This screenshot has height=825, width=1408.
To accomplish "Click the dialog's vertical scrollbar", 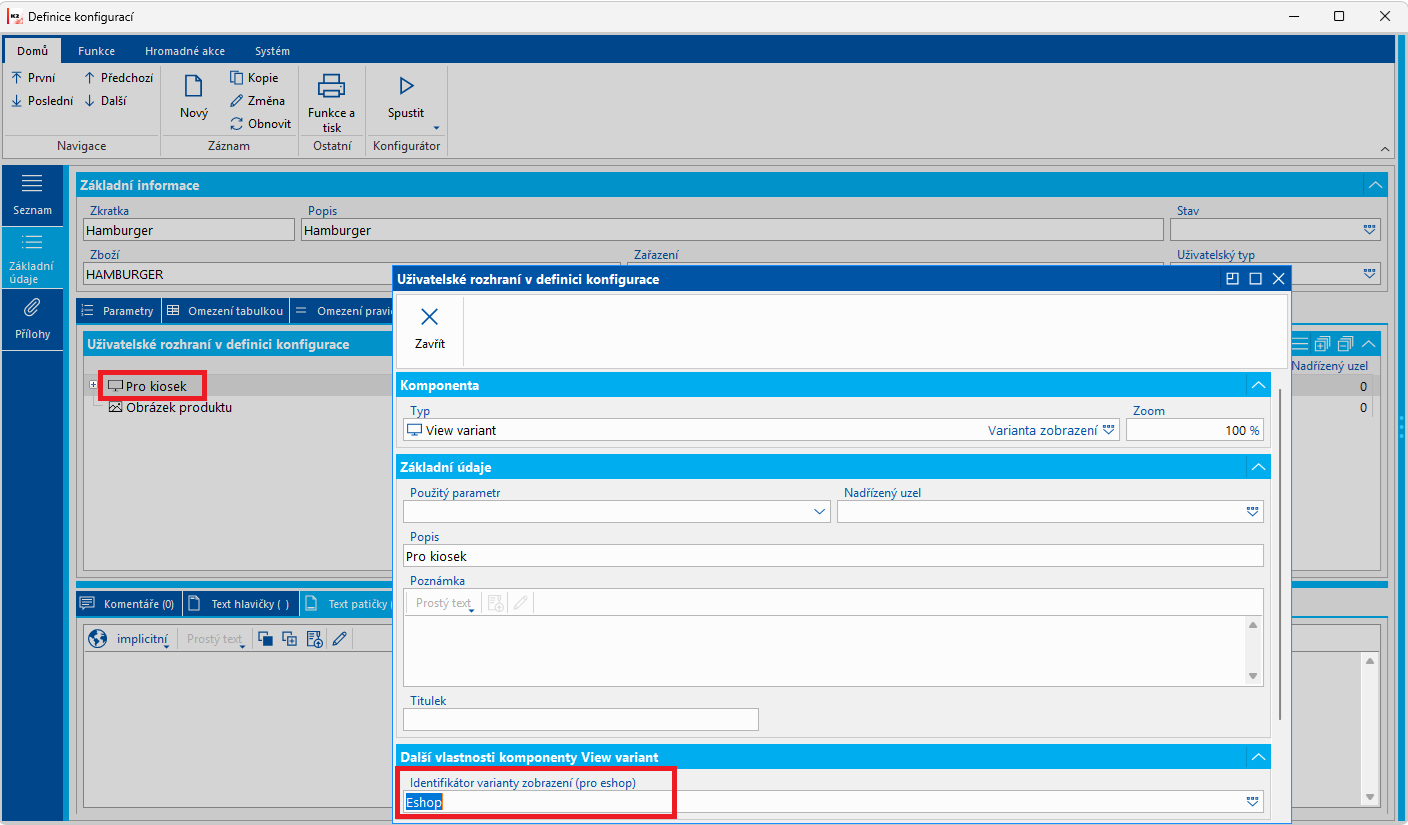I will [x=1279, y=555].
